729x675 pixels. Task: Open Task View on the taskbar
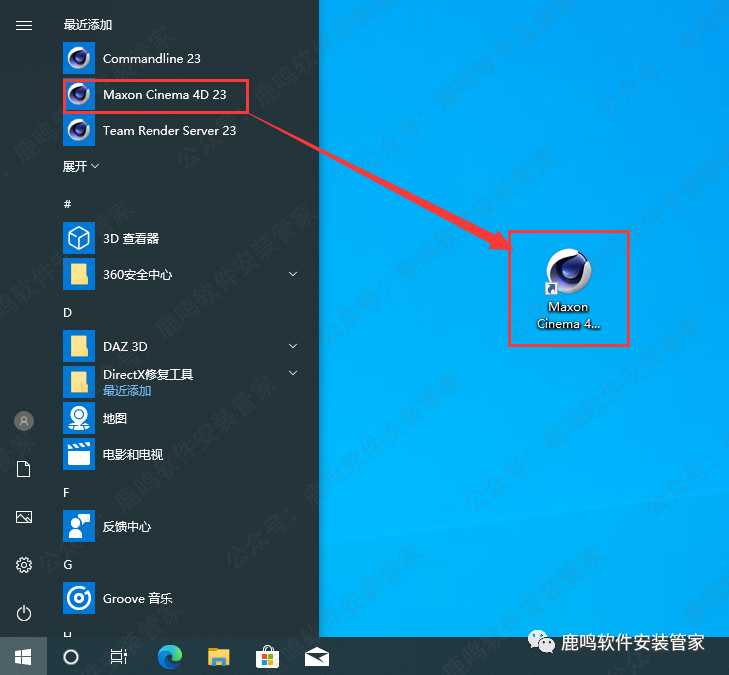(x=119, y=657)
